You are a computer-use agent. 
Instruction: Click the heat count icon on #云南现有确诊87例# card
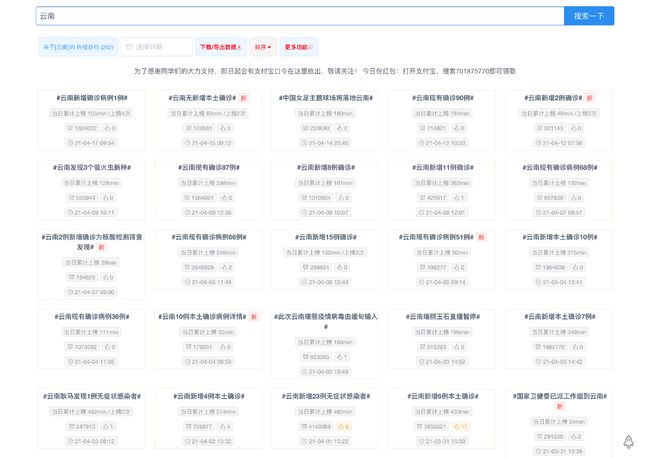pos(187,198)
